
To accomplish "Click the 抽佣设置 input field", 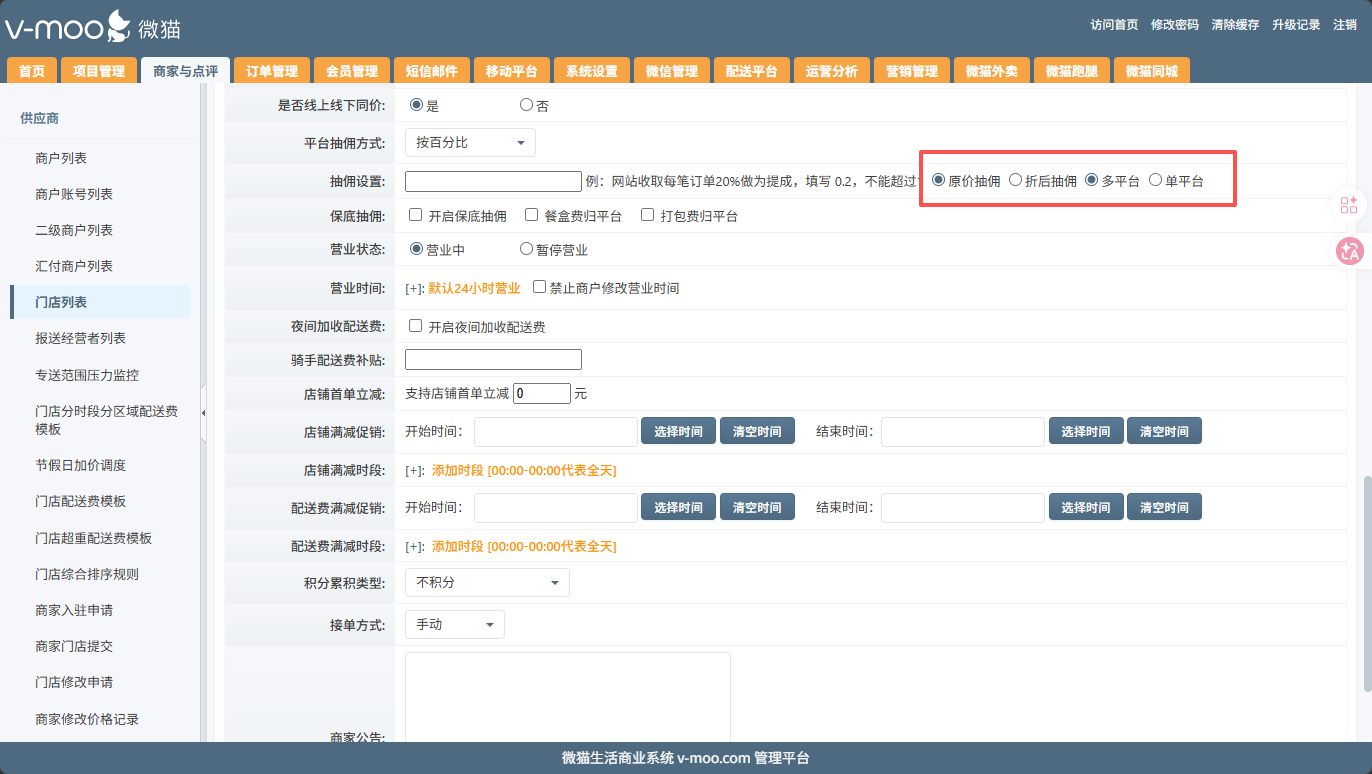I will click(x=493, y=181).
